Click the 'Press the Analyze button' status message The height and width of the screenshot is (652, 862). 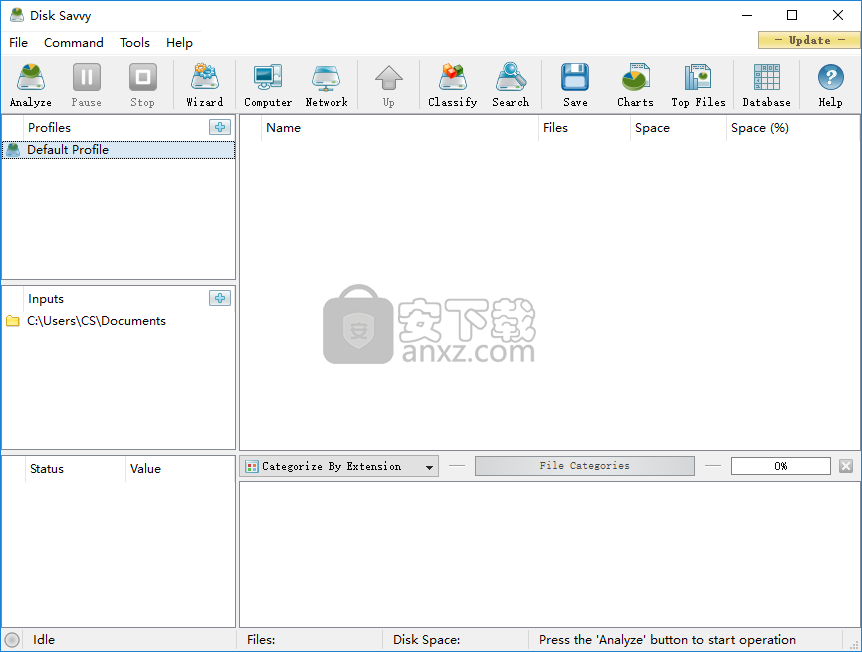(667, 640)
